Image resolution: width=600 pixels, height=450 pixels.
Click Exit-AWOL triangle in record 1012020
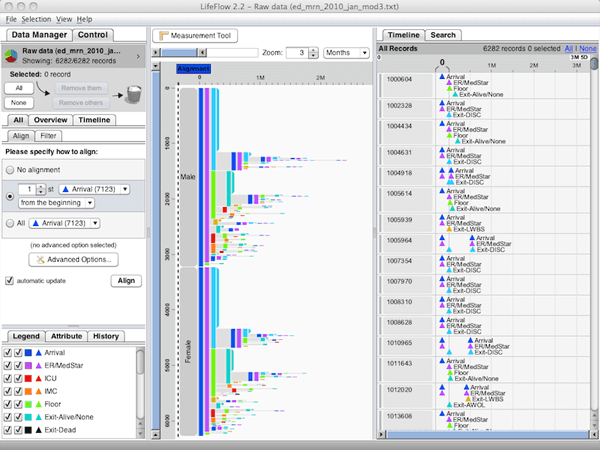pyautogui.click(x=449, y=405)
